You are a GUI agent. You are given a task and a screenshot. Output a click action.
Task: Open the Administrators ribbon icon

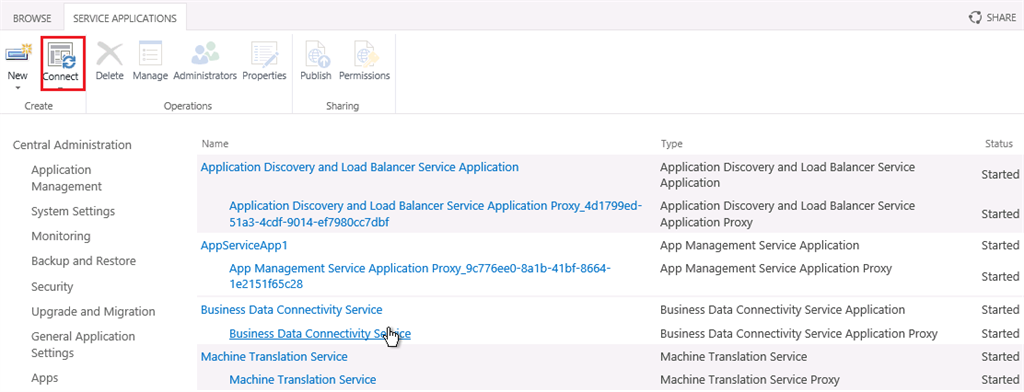(205, 54)
